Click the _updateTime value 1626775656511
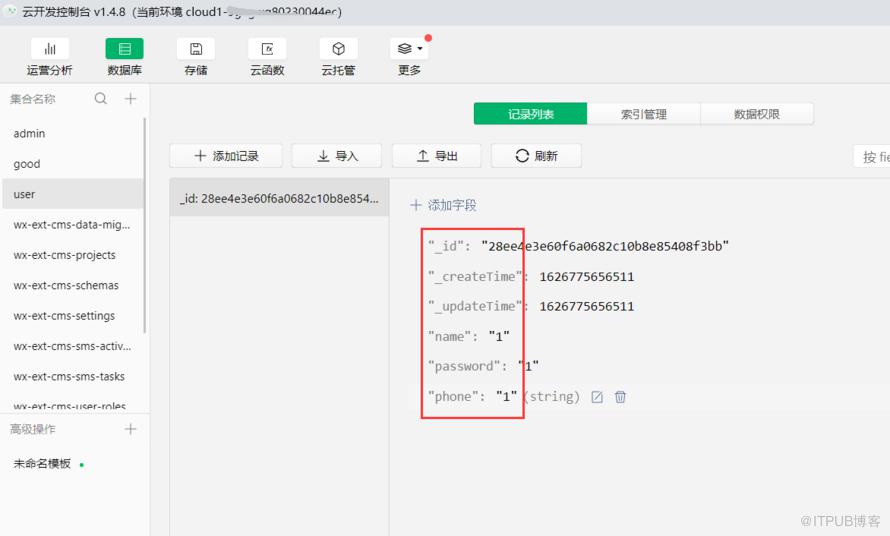The image size is (890, 536). coord(586,307)
